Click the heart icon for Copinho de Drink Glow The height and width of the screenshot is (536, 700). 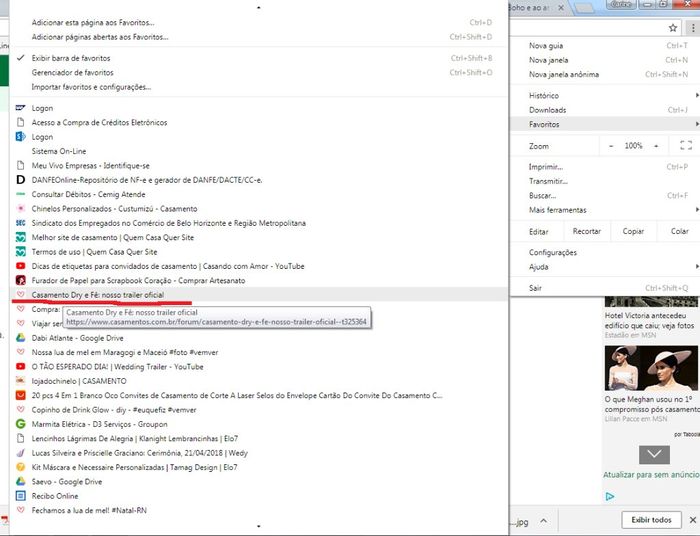pyautogui.click(x=21, y=410)
